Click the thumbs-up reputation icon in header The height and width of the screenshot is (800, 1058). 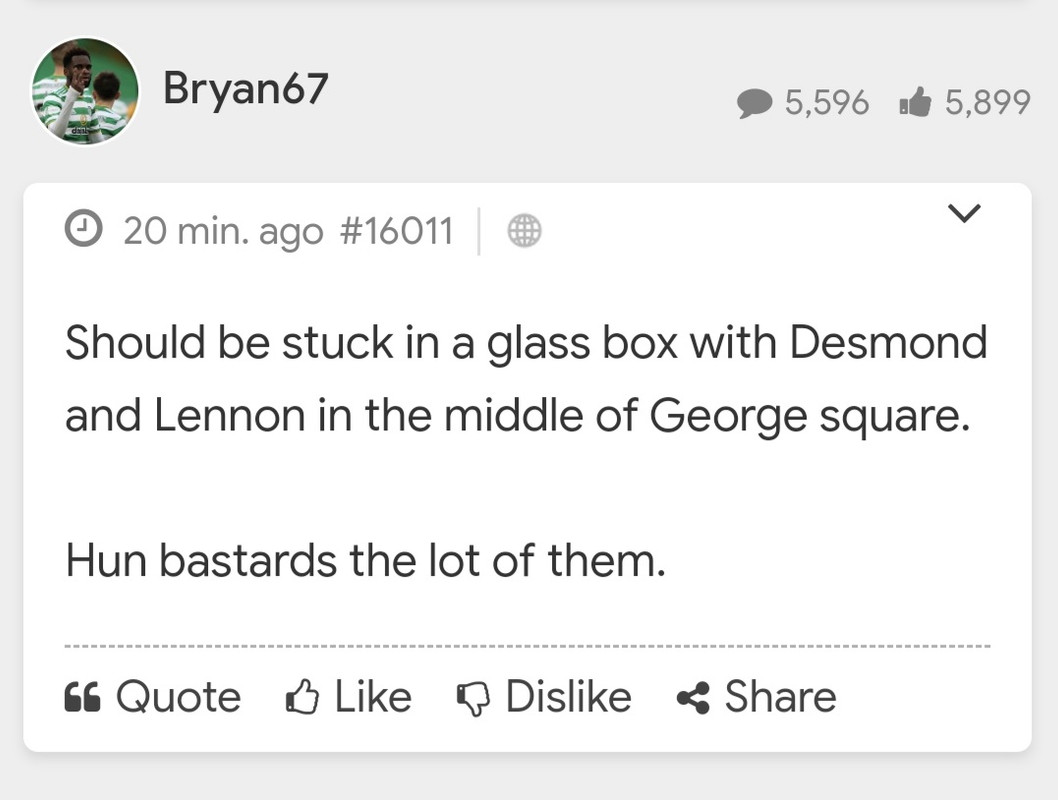pyautogui.click(x=915, y=102)
